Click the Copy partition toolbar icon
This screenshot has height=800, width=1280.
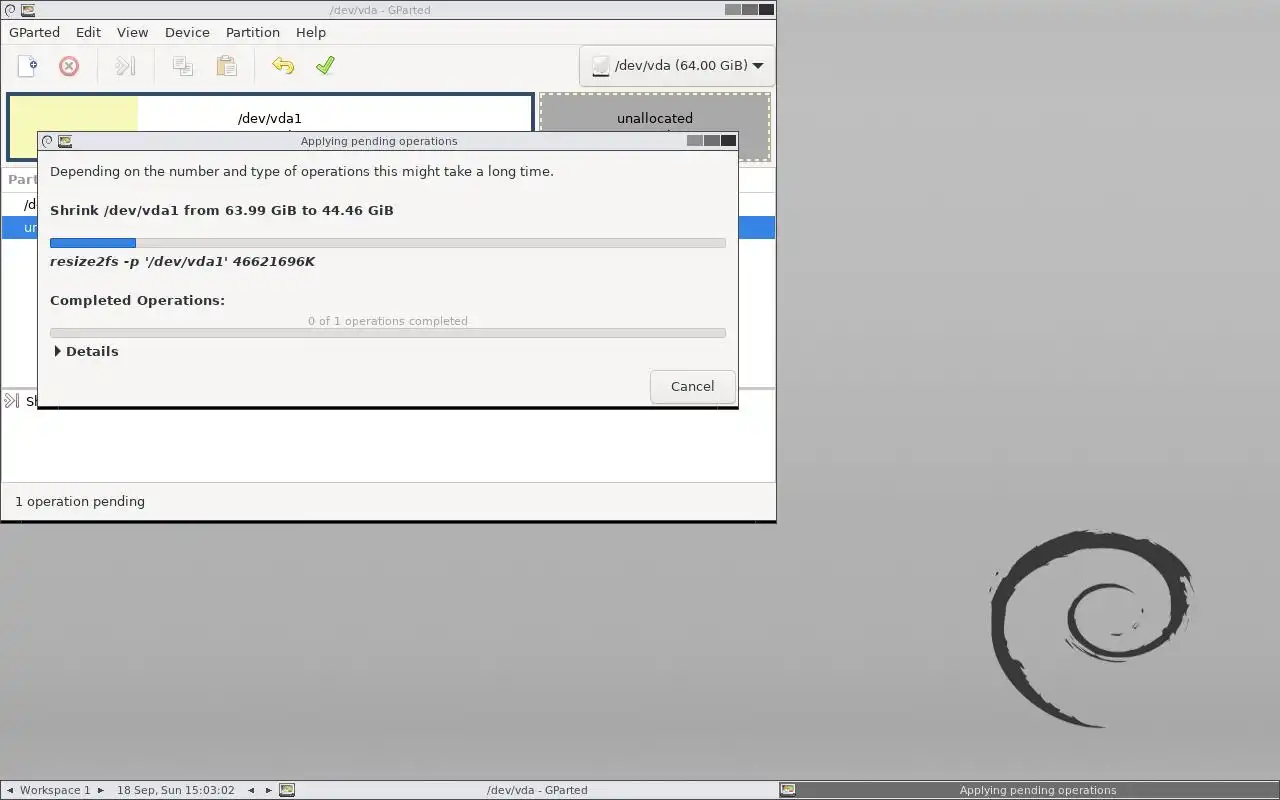(182, 66)
